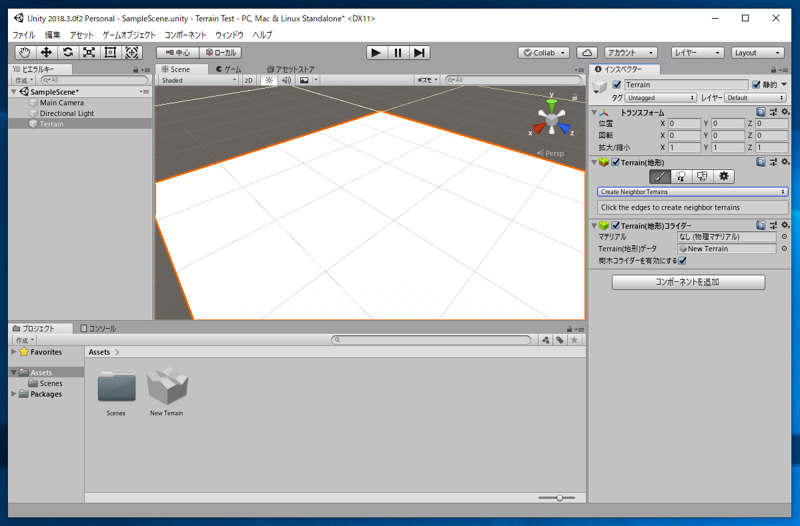Open the Edit menu
The width and height of the screenshot is (800, 526).
[x=53, y=35]
